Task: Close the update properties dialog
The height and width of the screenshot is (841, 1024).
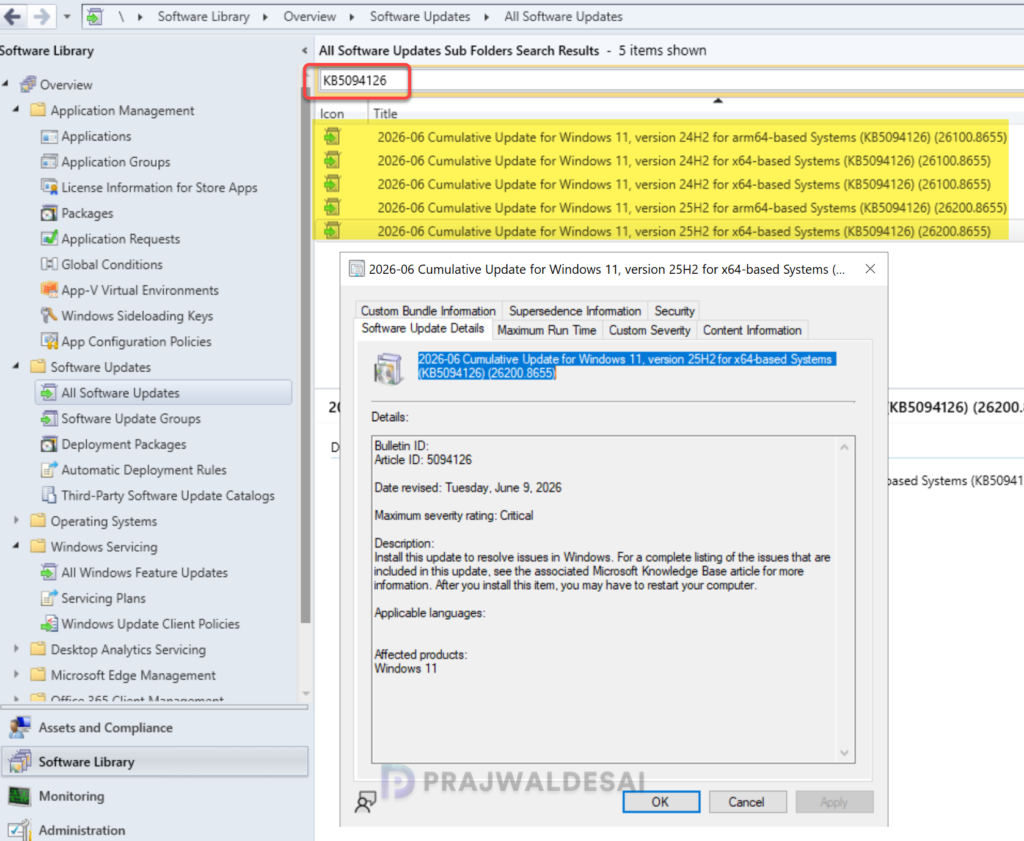Action: [x=870, y=269]
